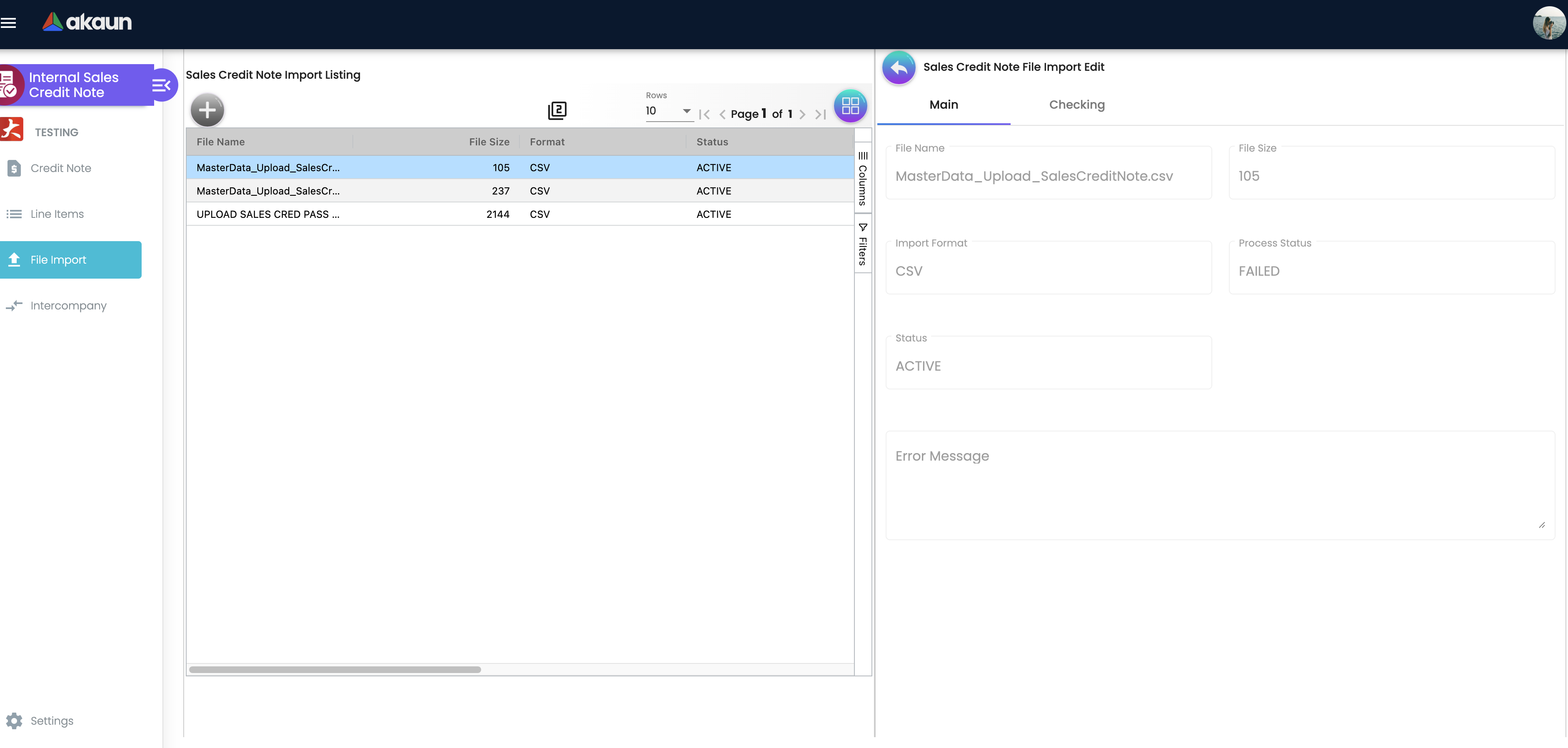Open the user profile avatar
This screenshot has height=748, width=1568.
[1548, 23]
